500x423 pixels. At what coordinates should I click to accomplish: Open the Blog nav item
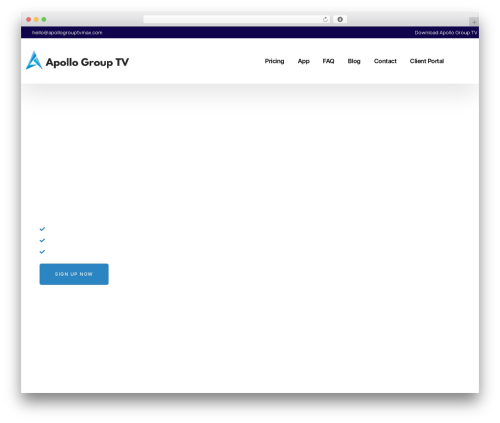[354, 61]
